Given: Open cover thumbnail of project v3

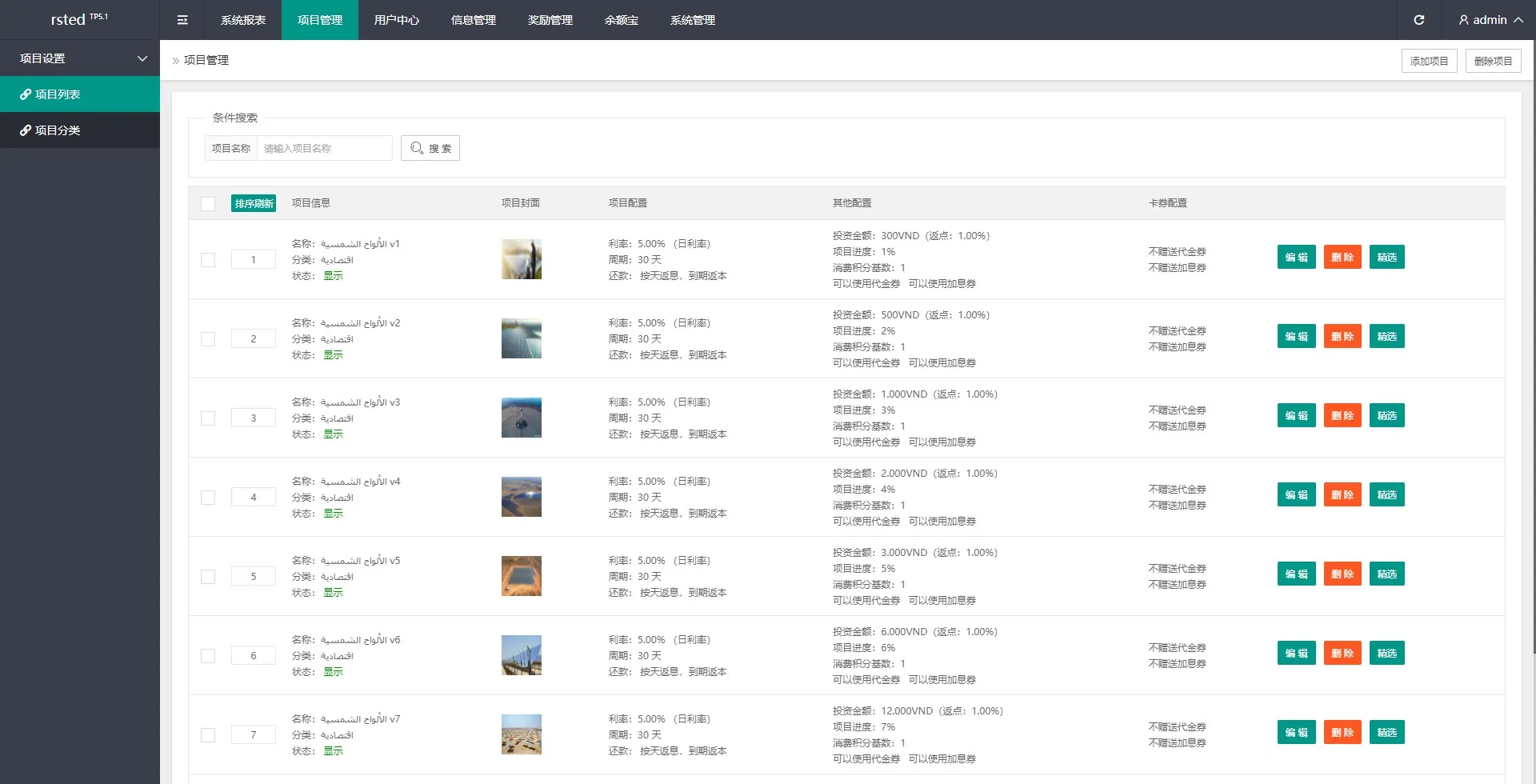Looking at the screenshot, I should pos(521,418).
